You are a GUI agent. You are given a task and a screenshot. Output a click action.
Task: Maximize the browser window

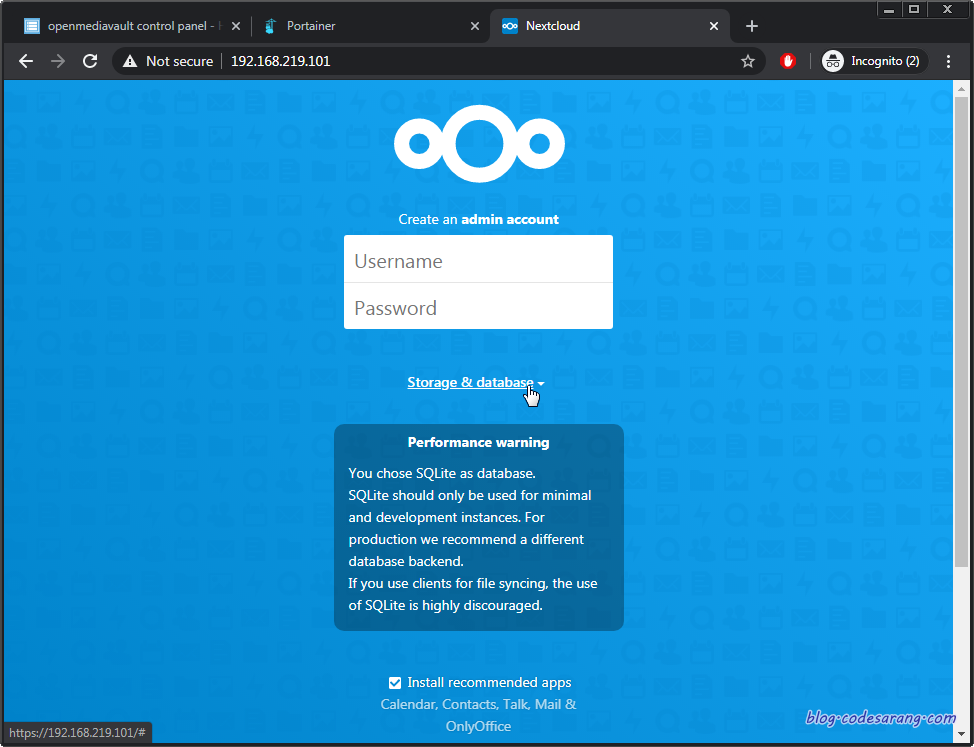coord(914,9)
